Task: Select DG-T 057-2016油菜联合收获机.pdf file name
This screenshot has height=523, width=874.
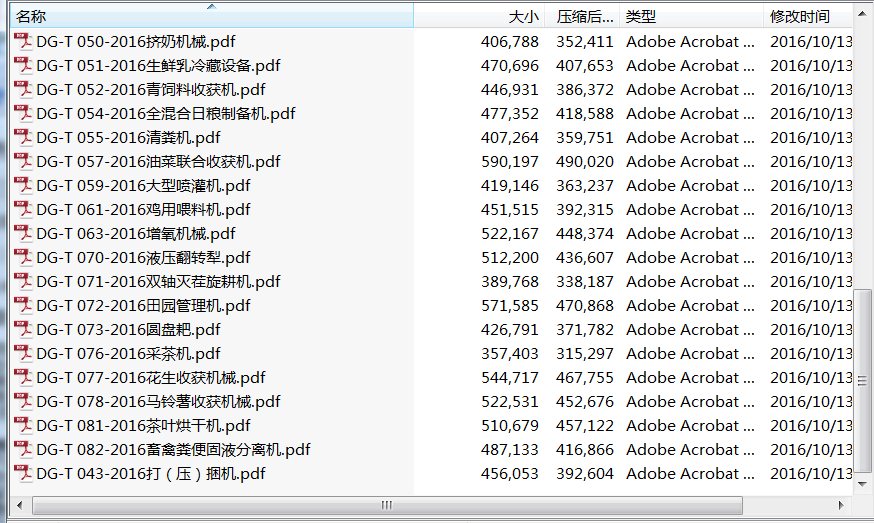Action: pos(158,161)
